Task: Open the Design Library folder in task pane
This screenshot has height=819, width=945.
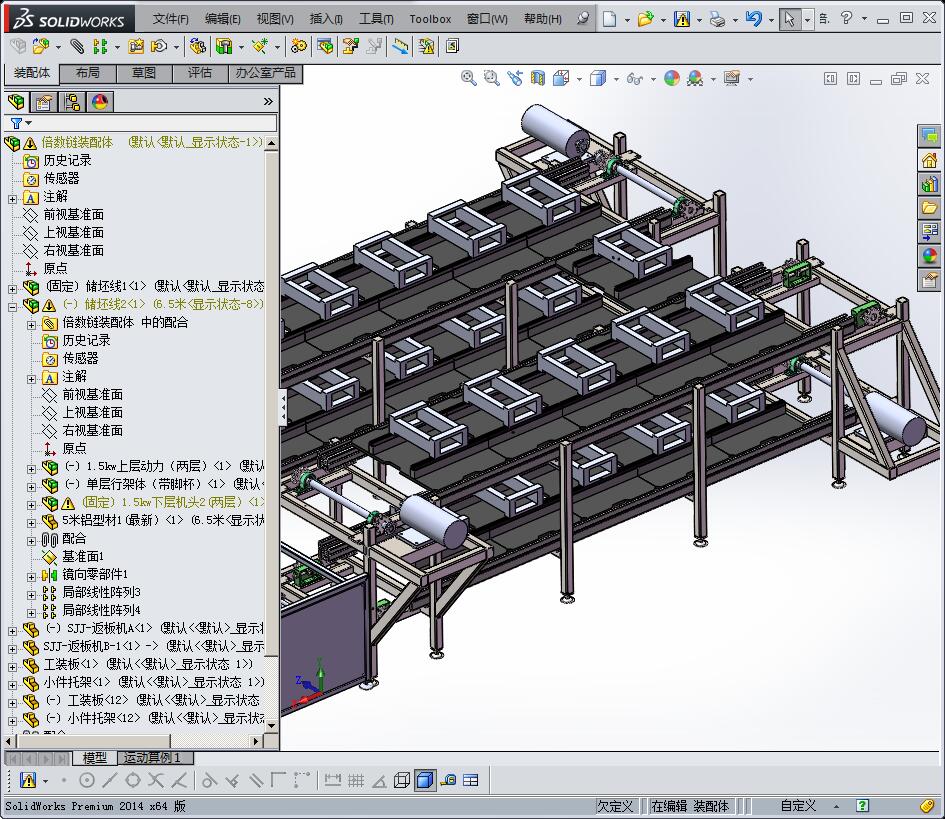Action: pos(930,208)
